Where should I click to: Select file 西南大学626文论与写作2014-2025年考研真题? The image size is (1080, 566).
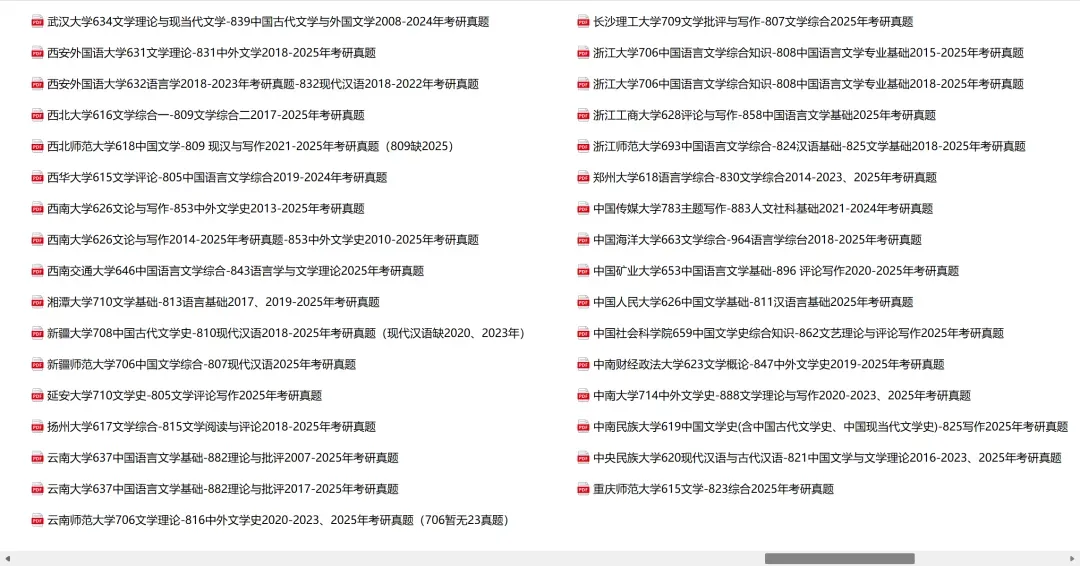tap(262, 240)
